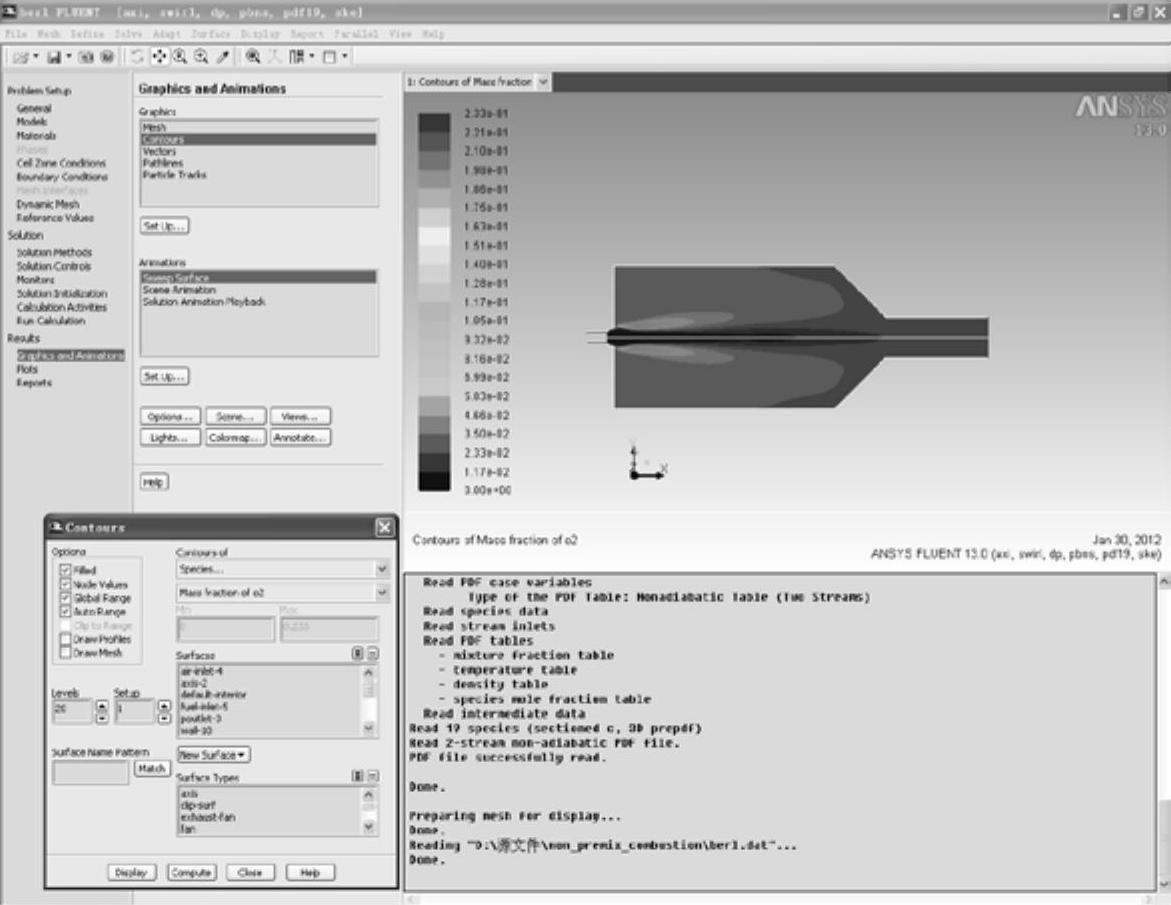Image resolution: width=1171 pixels, height=905 pixels.
Task: Enable the Draw Mesh checkbox
Action: (66, 653)
